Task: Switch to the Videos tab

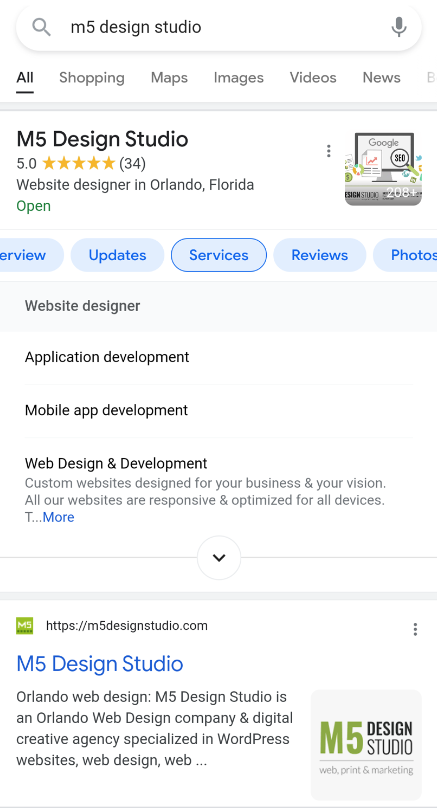Action: [x=313, y=78]
